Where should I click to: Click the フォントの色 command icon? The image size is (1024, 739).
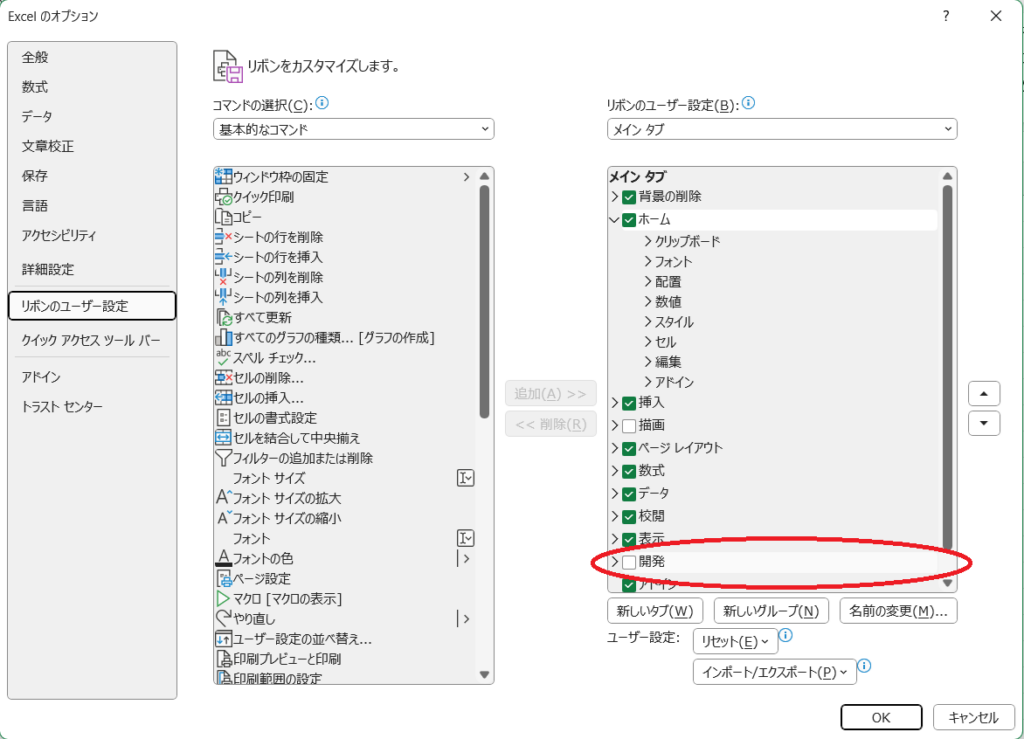click(223, 558)
